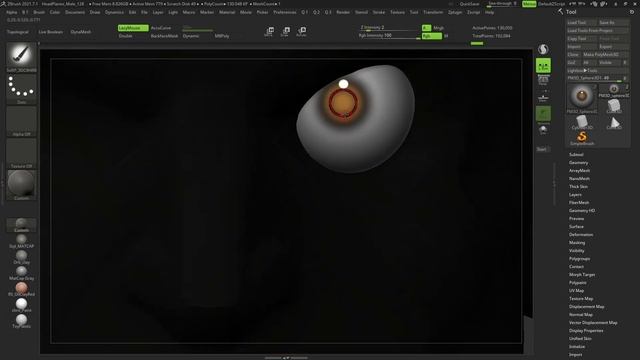This screenshot has width=640, height=360.
Task: Adjust the See-through slider
Action: (x=503, y=4)
